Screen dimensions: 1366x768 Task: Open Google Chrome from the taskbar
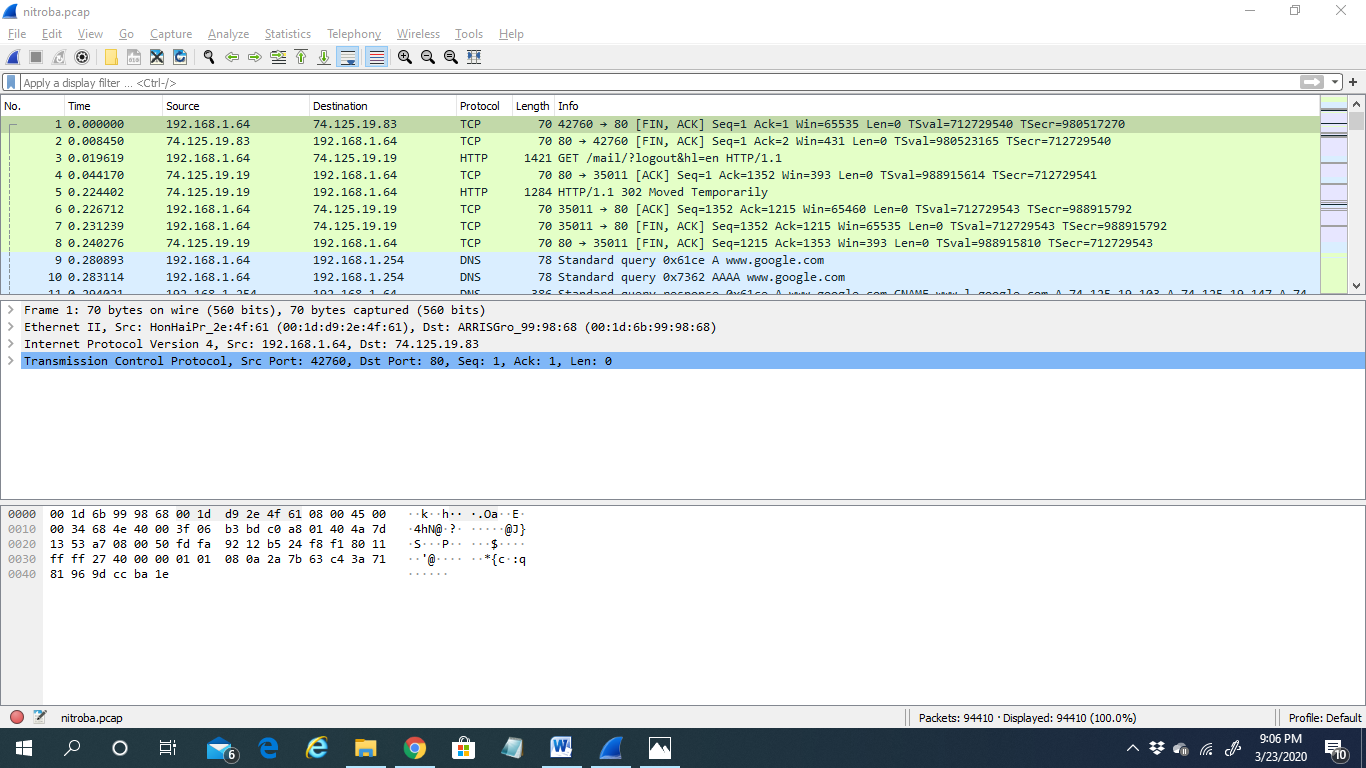click(415, 748)
